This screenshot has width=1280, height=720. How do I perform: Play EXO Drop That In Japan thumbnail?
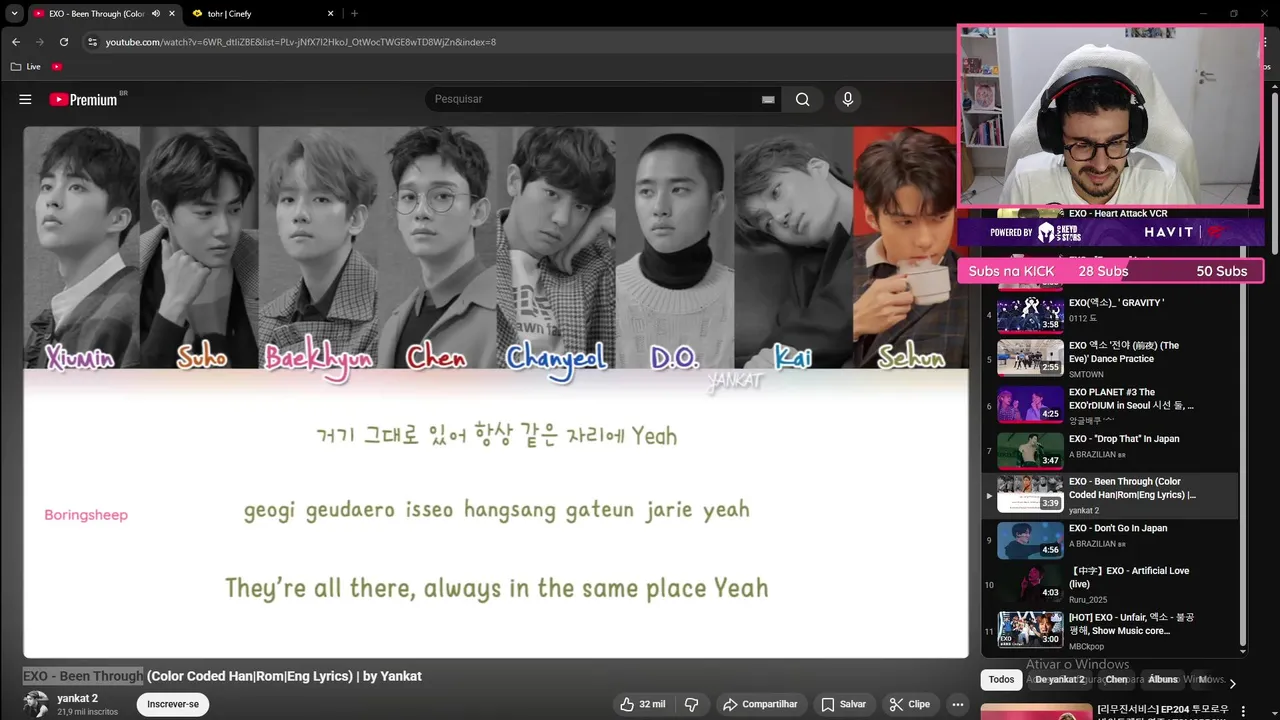pos(1030,450)
